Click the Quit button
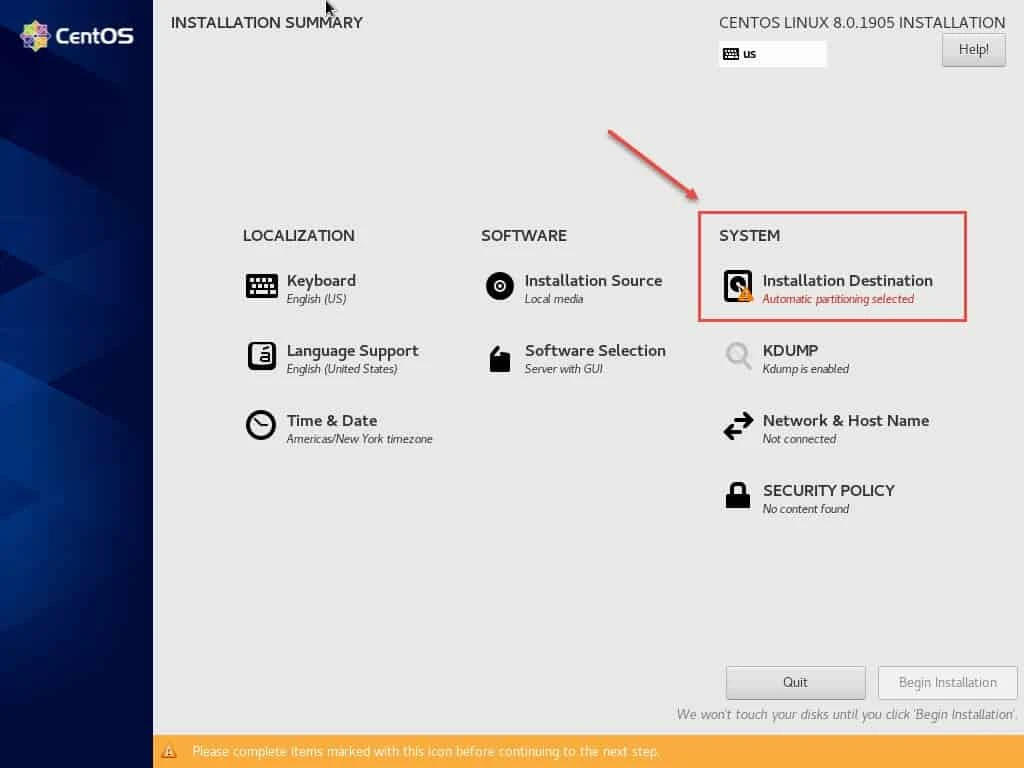This screenshot has height=768, width=1024. 795,682
